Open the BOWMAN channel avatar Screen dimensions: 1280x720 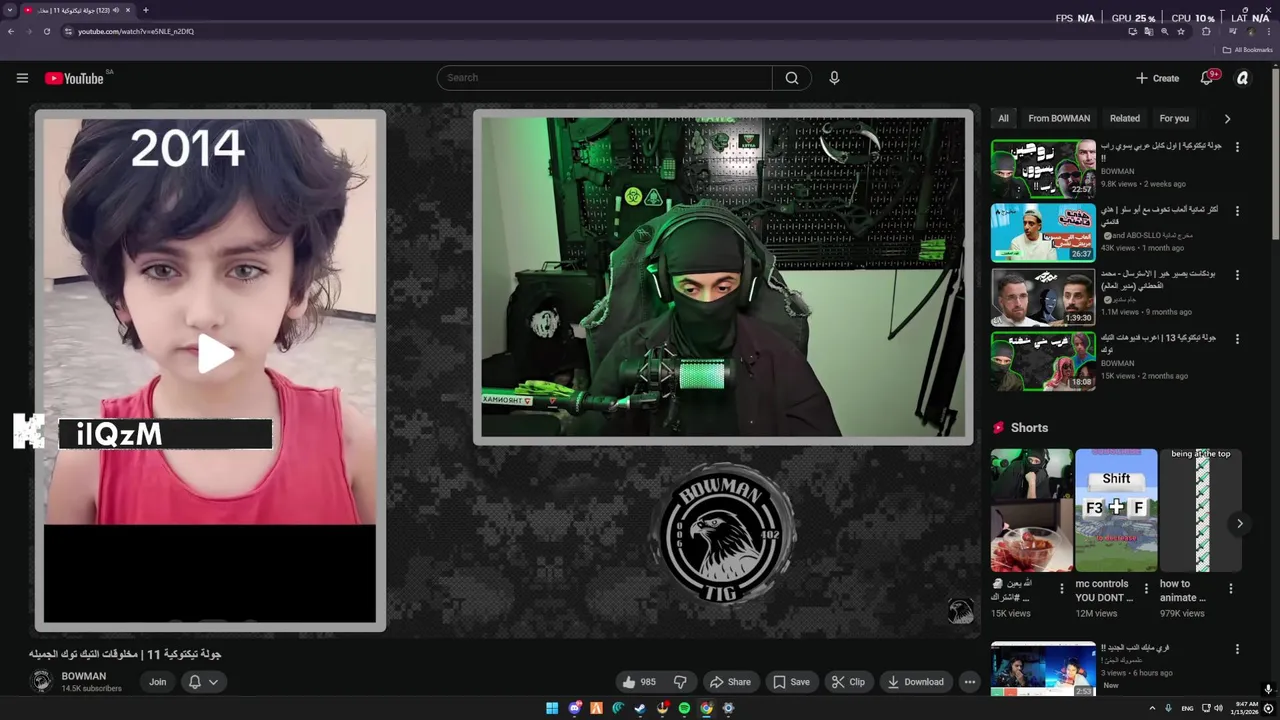42,682
